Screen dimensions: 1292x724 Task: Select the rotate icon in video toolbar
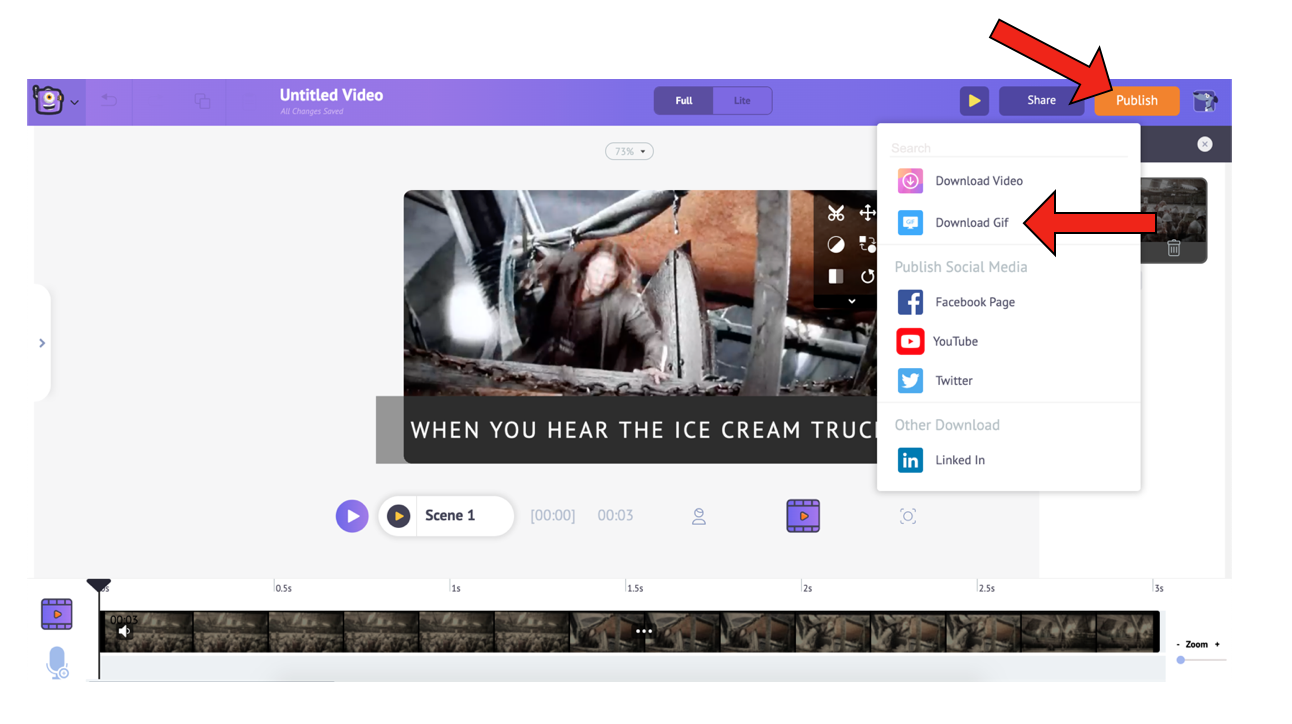pos(868,276)
